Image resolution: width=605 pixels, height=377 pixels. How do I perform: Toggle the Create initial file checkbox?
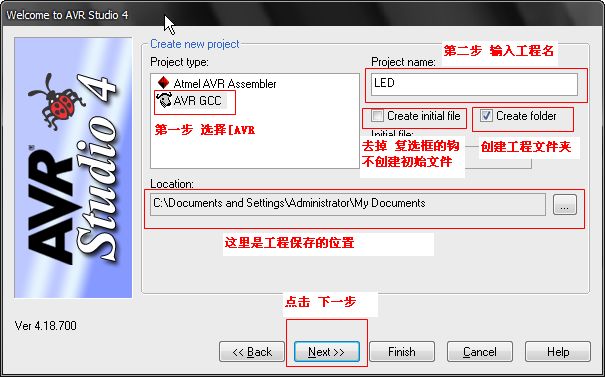[x=377, y=116]
